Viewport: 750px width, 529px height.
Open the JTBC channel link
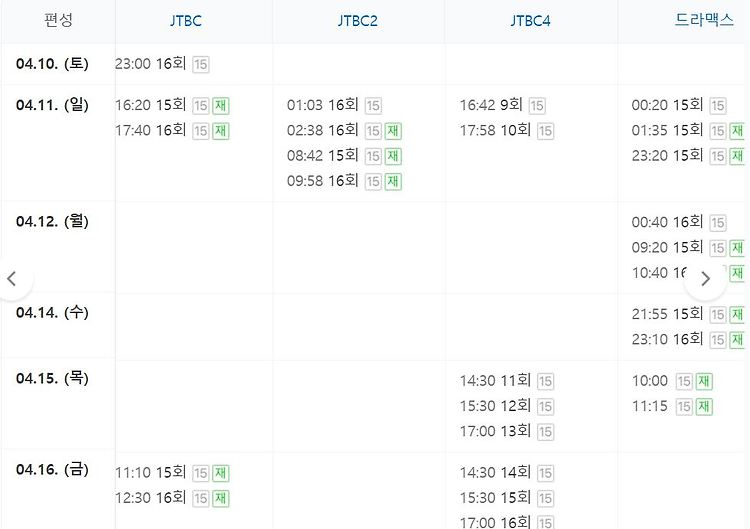186,21
